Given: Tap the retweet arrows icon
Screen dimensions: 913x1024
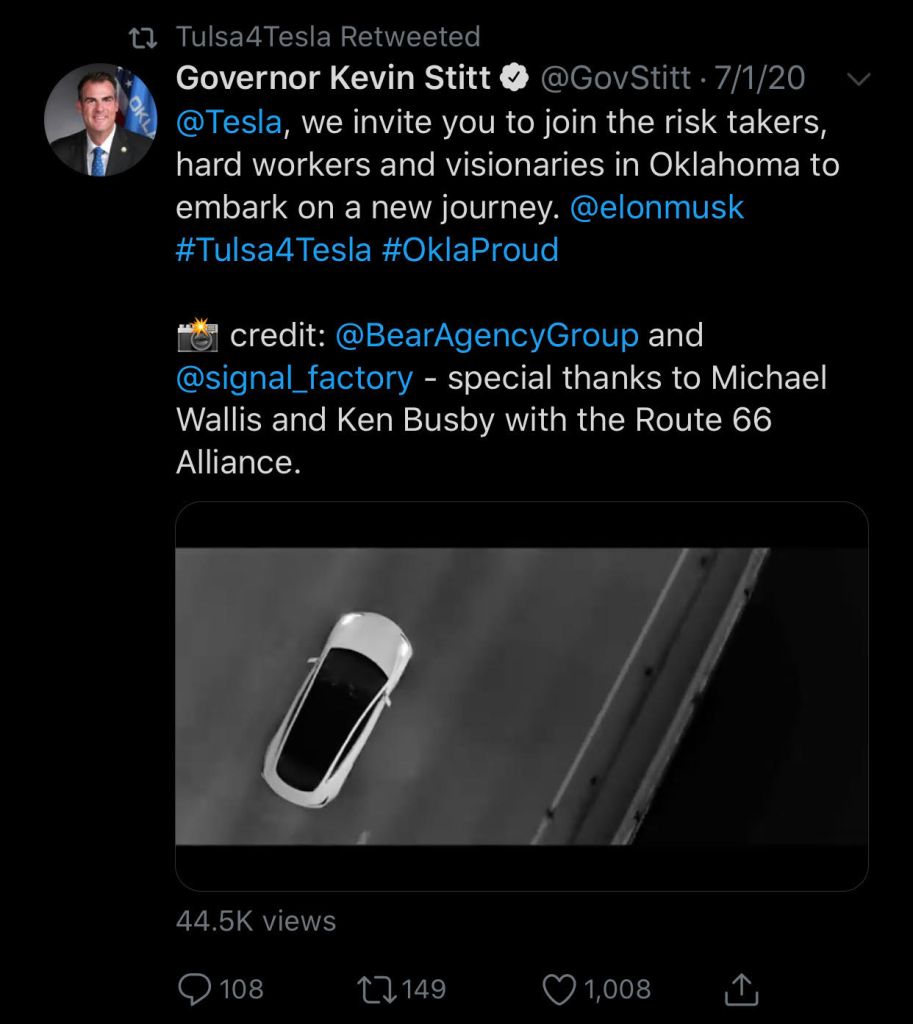Looking at the screenshot, I should click(375, 989).
